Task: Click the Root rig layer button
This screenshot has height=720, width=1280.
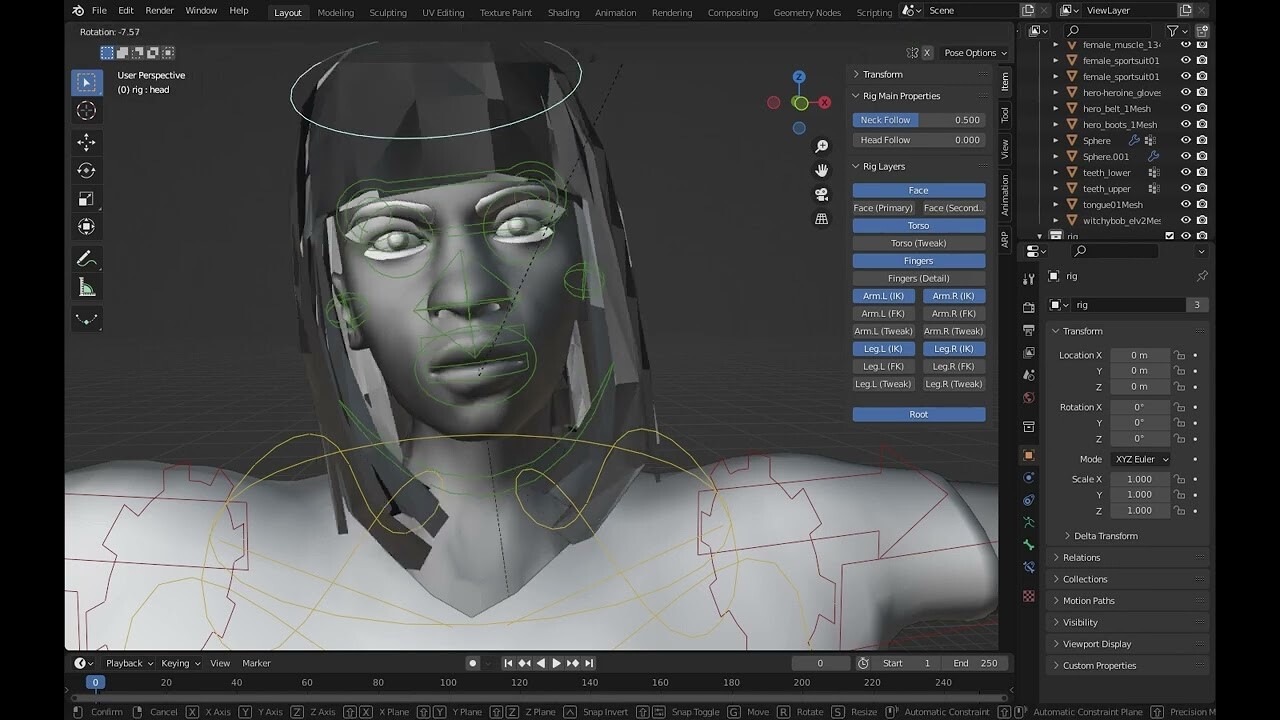Action: click(918, 413)
